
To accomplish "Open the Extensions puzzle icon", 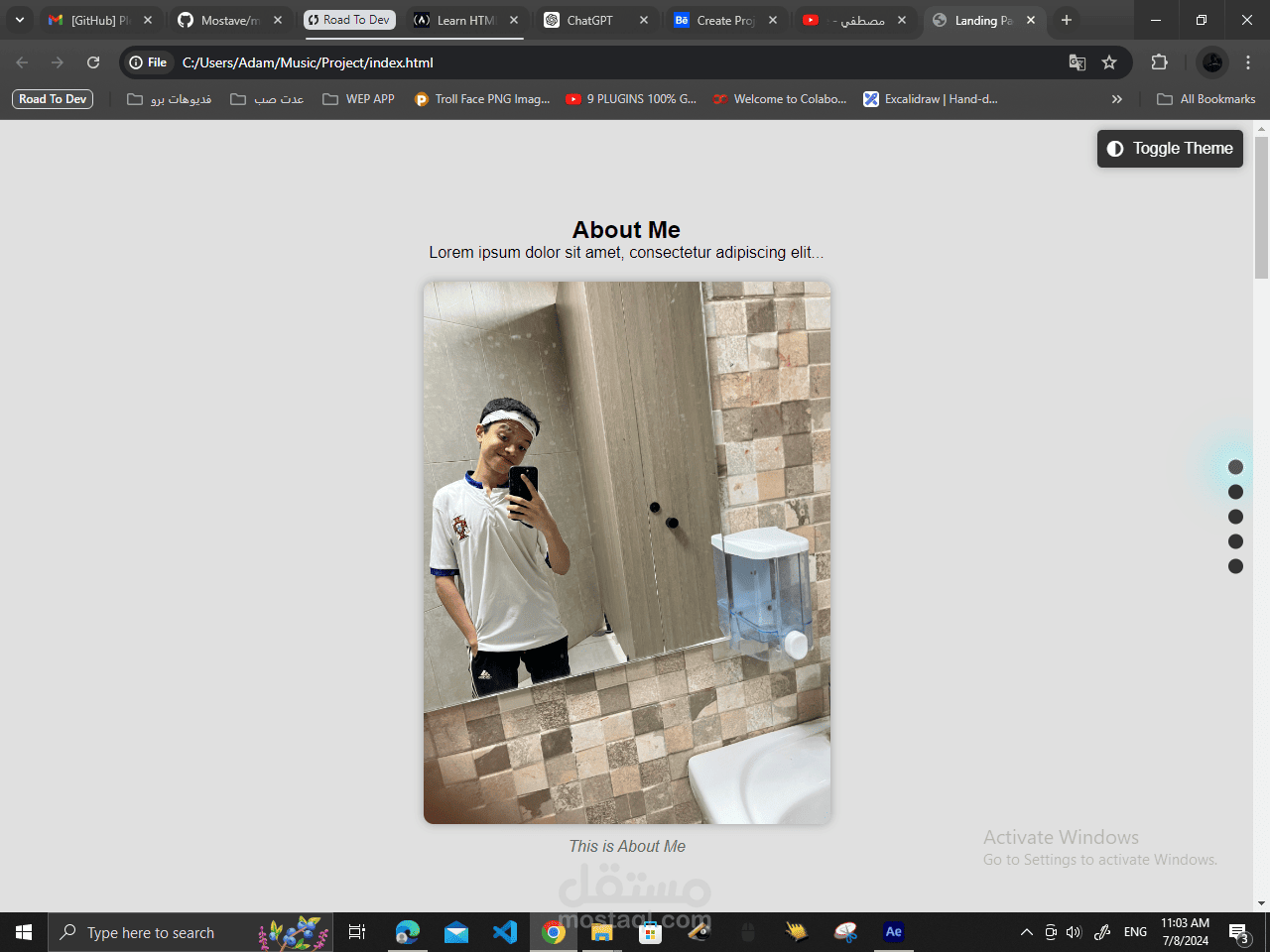I will [x=1159, y=62].
